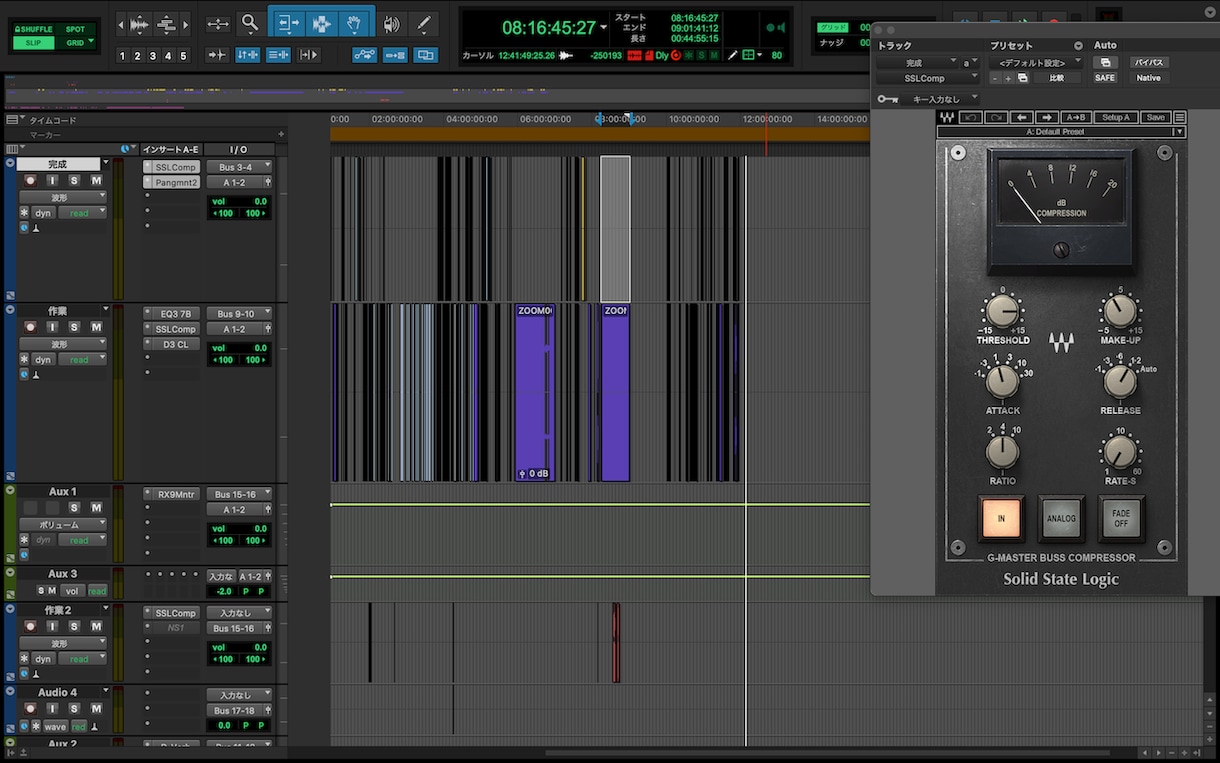Viewport: 1220px width, 763px height.
Task: Mute the 作業 track
Action: point(96,327)
